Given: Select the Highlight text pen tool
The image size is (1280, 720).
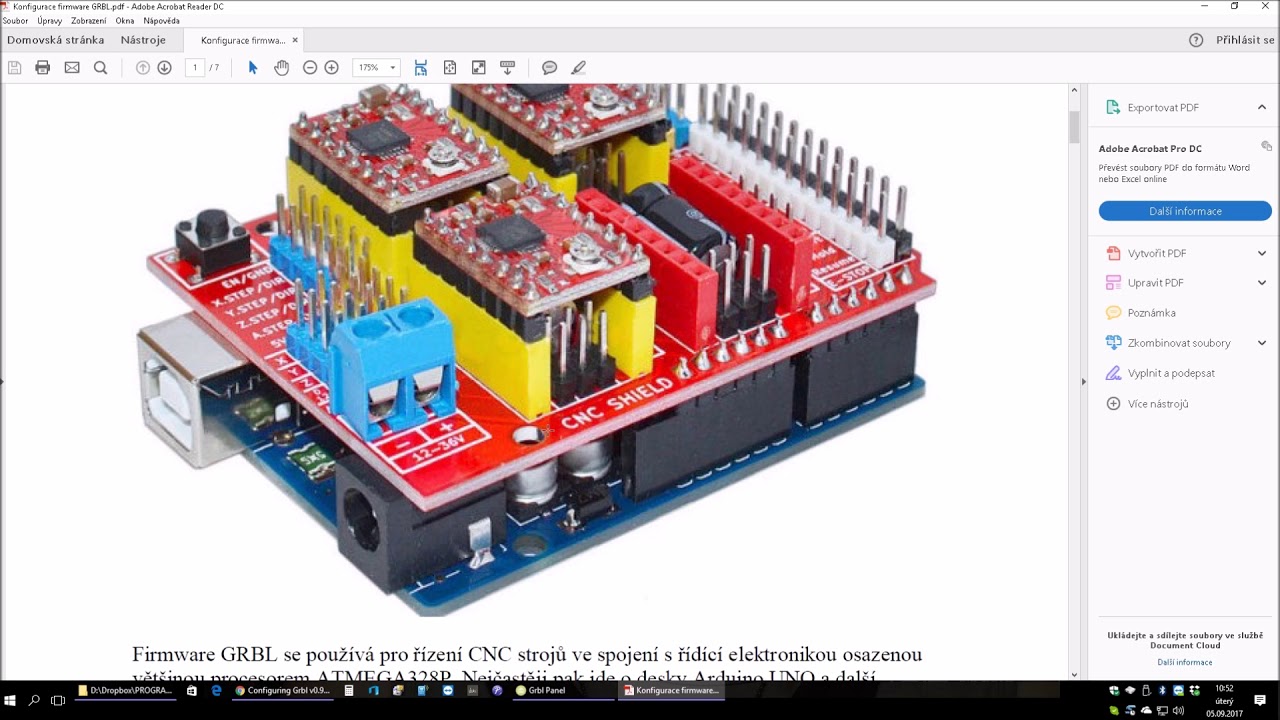Looking at the screenshot, I should (578, 68).
